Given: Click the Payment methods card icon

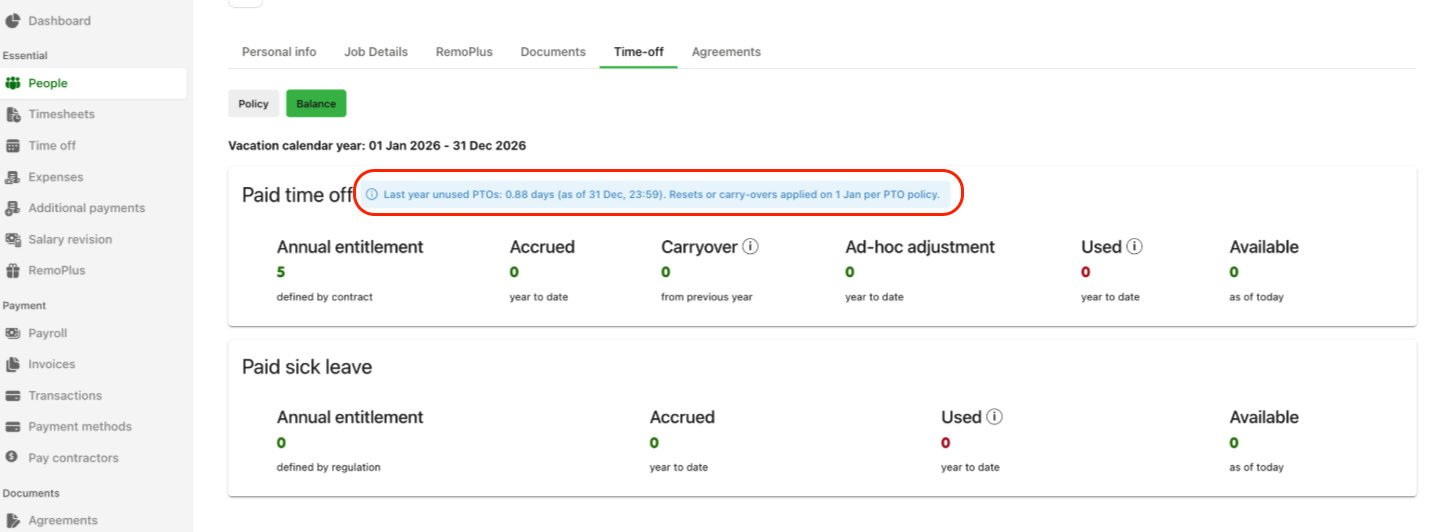Looking at the screenshot, I should 13,427.
